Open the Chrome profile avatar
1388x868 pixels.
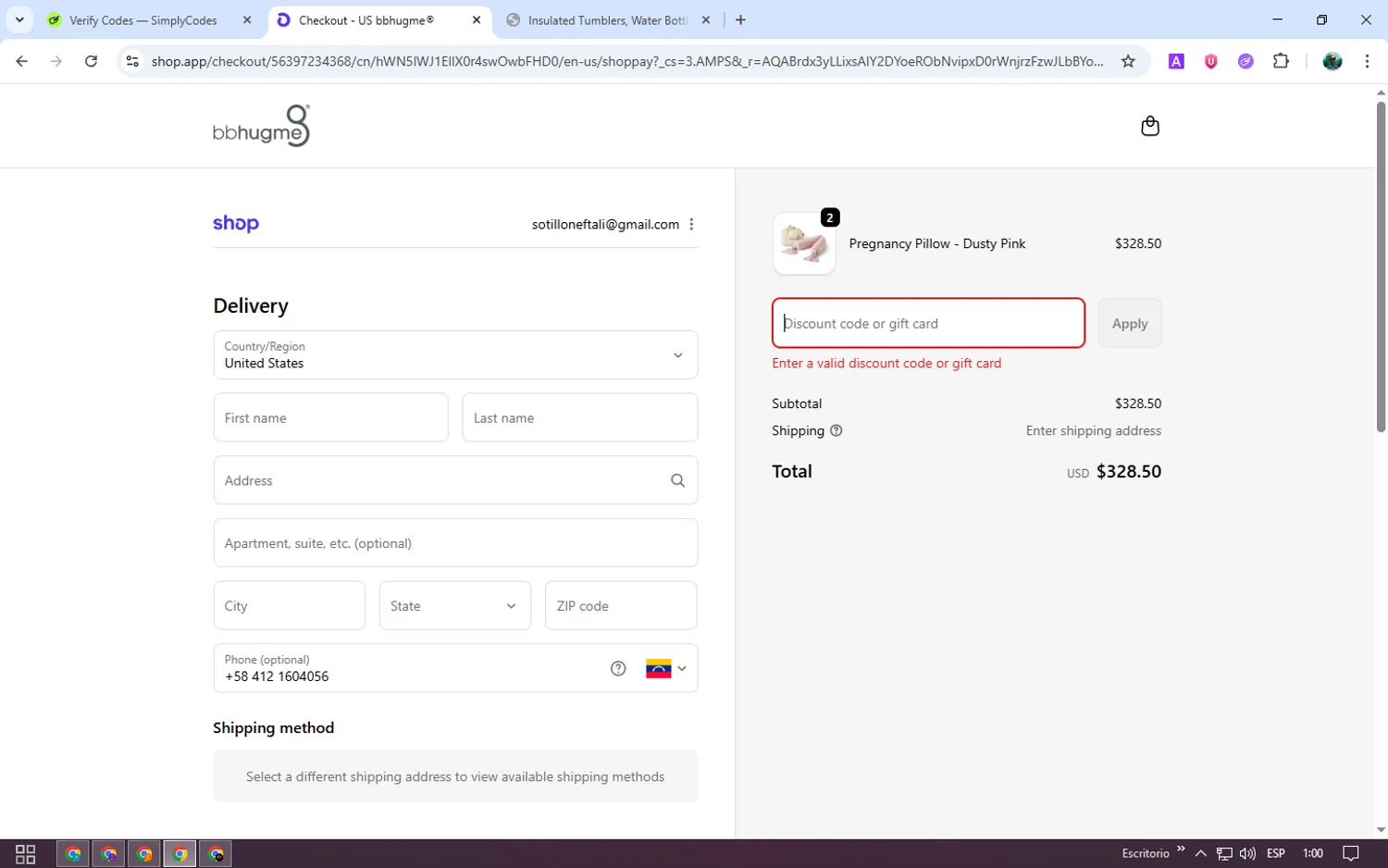point(1332,61)
